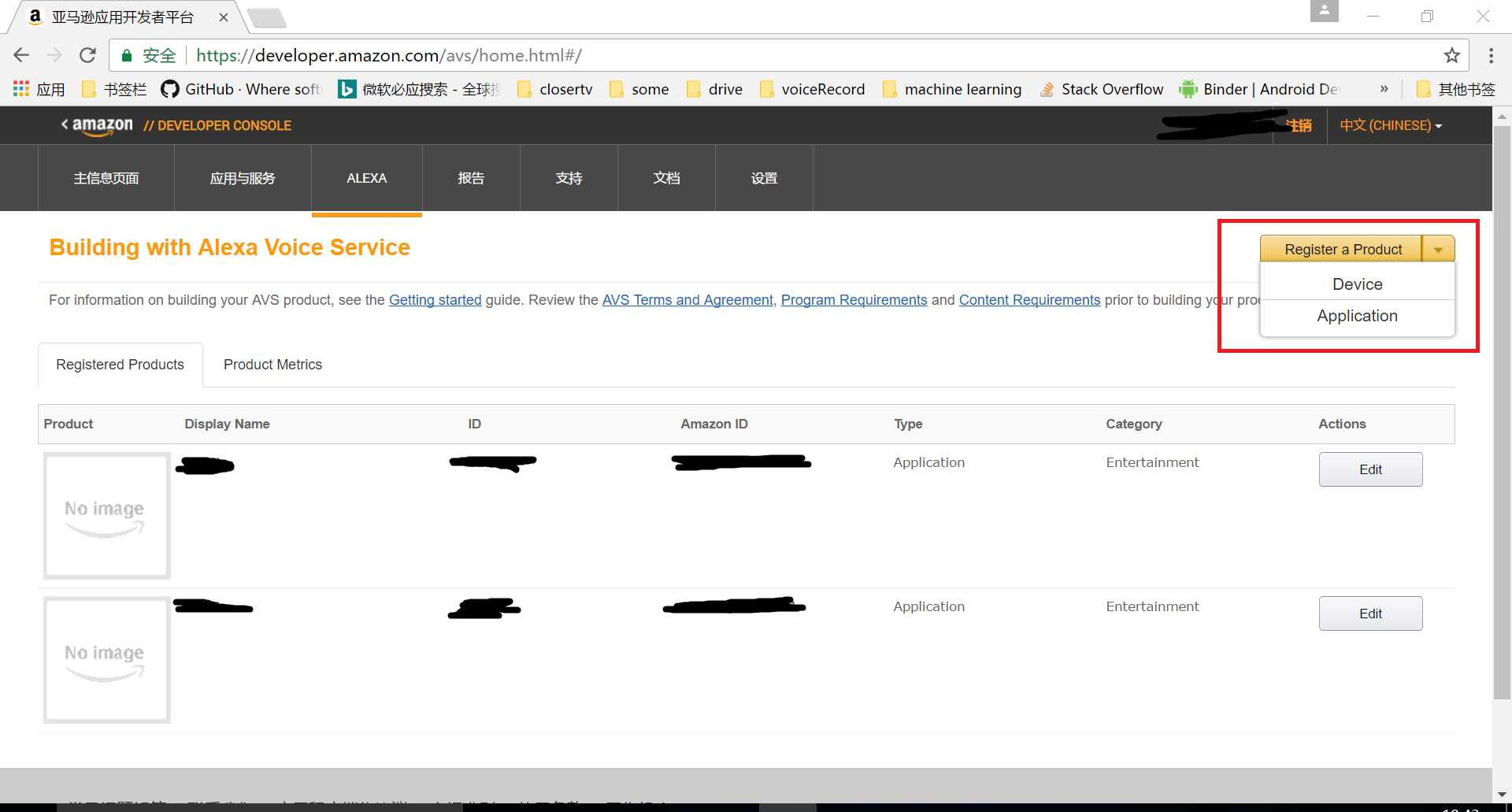The height and width of the screenshot is (812, 1512).
Task: Open the Getting started guide link
Action: click(x=435, y=300)
